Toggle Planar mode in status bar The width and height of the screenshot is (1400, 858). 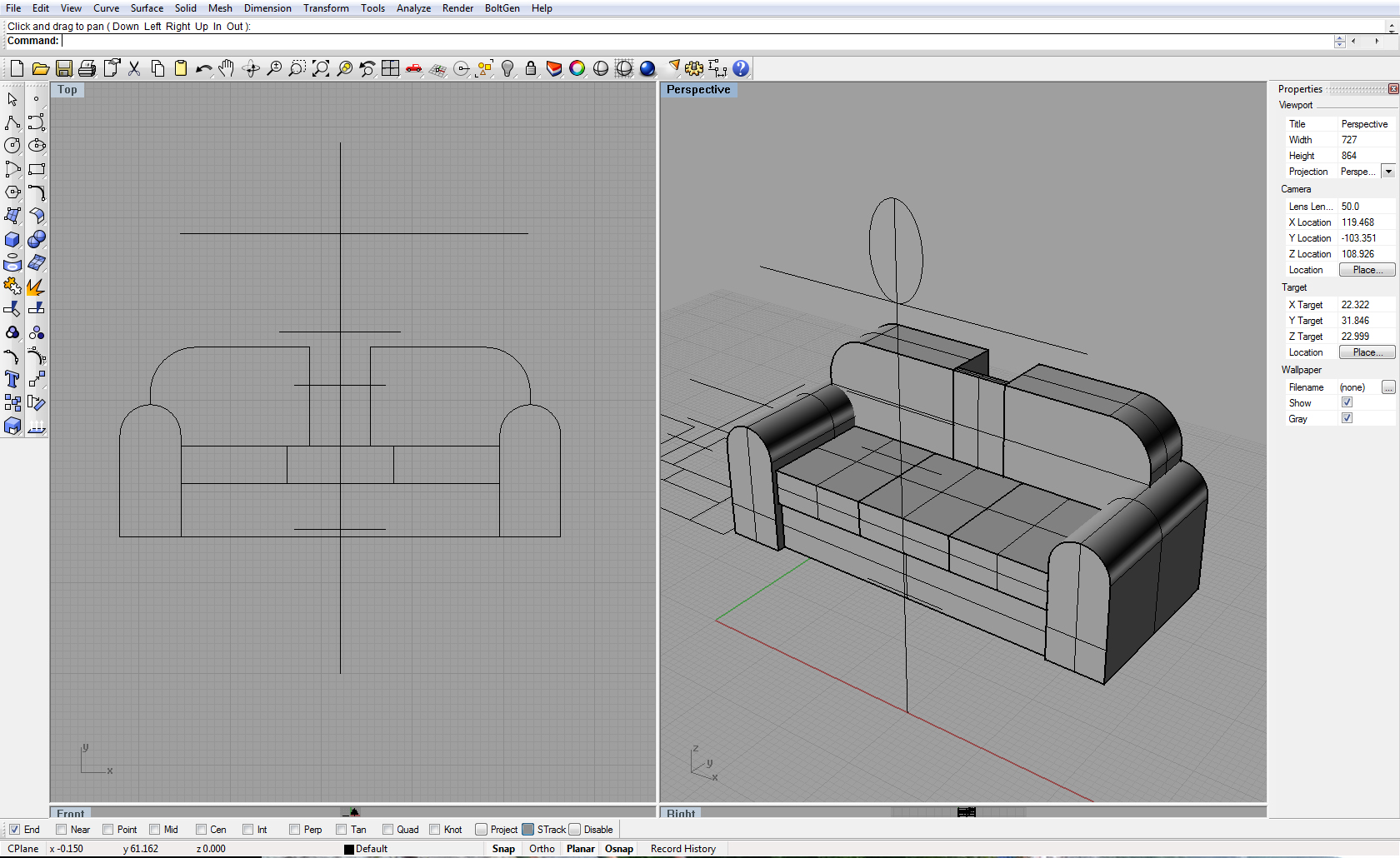[581, 849]
